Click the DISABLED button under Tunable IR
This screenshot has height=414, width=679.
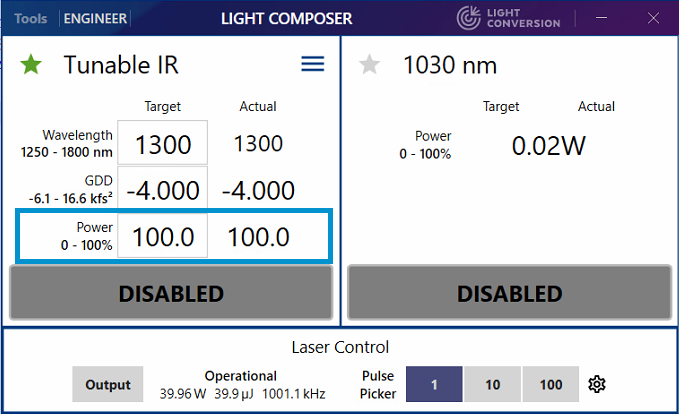tap(171, 293)
